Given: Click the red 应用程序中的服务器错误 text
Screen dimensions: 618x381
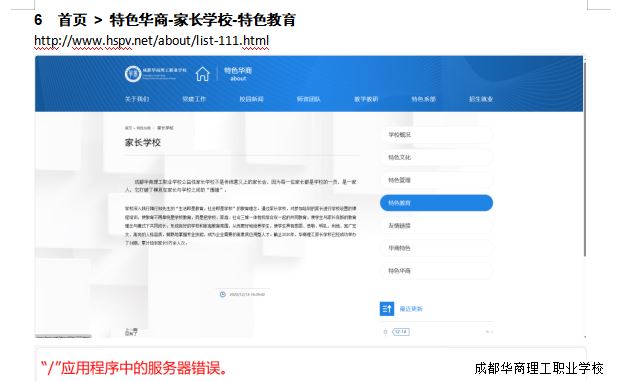Looking at the screenshot, I should pyautogui.click(x=135, y=368).
